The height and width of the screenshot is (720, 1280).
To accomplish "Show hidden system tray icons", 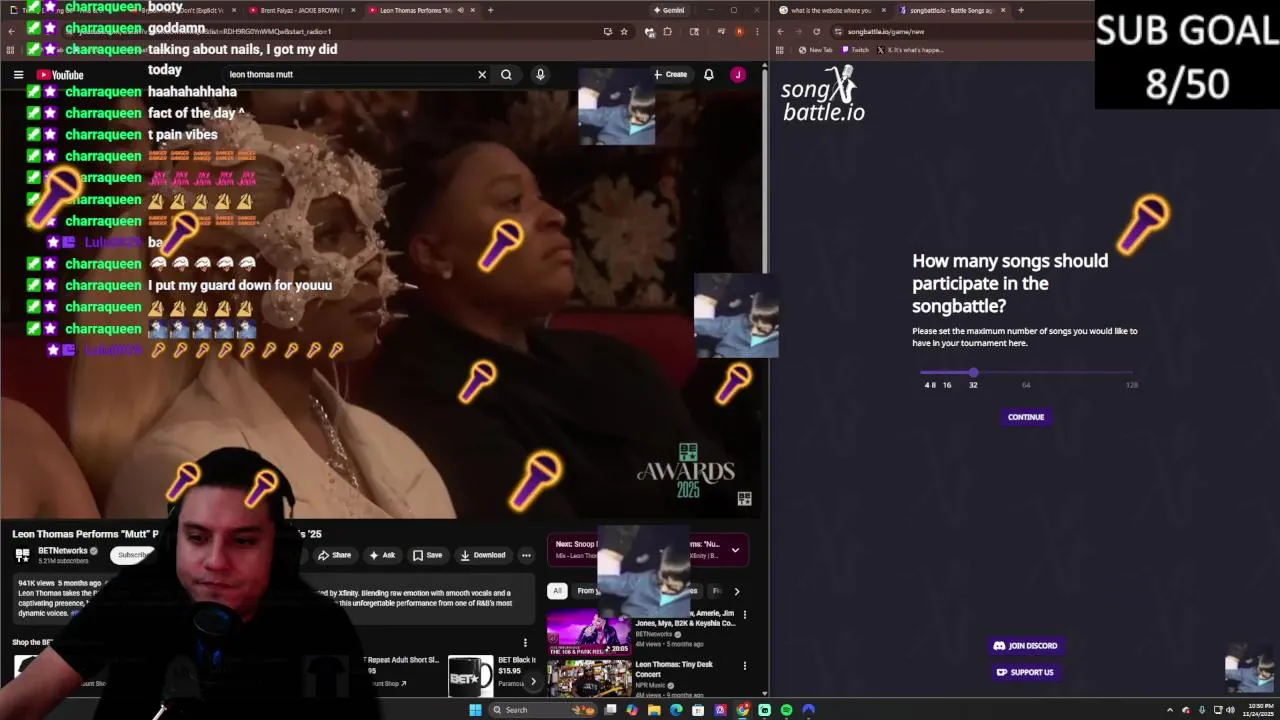I will [1170, 710].
